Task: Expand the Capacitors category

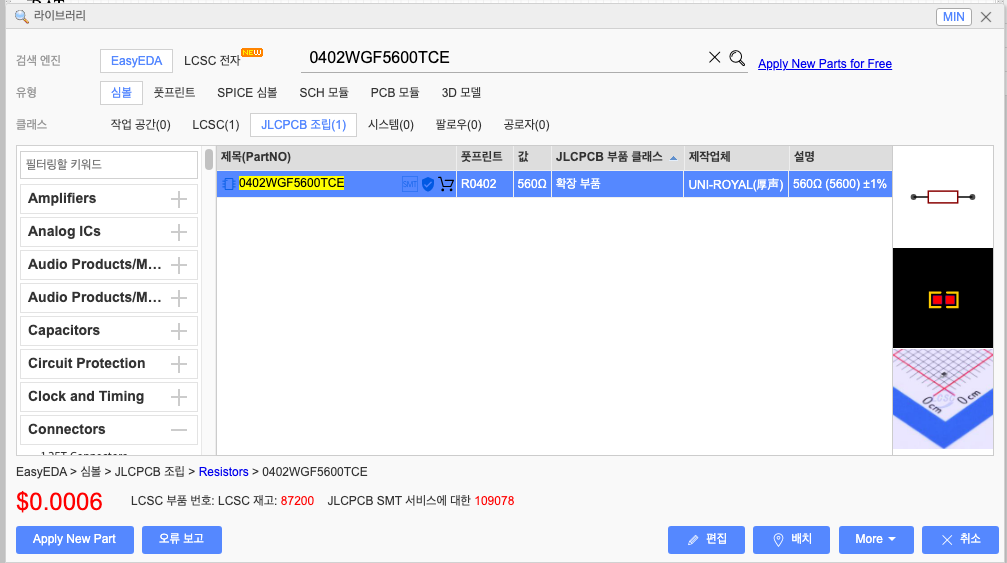Action: coord(179,331)
